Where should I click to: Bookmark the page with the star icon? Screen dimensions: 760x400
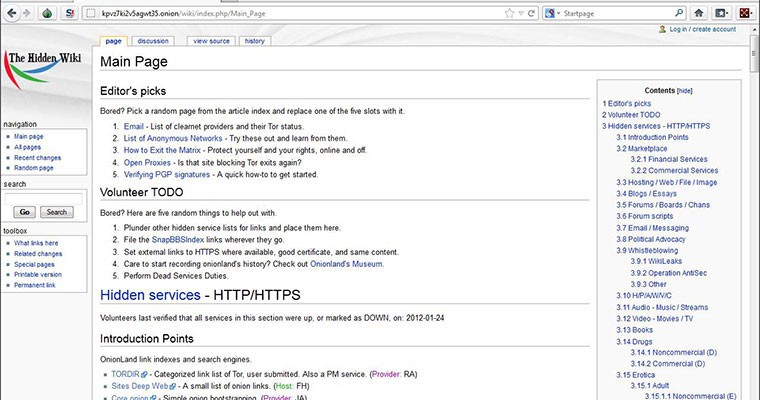click(x=509, y=14)
